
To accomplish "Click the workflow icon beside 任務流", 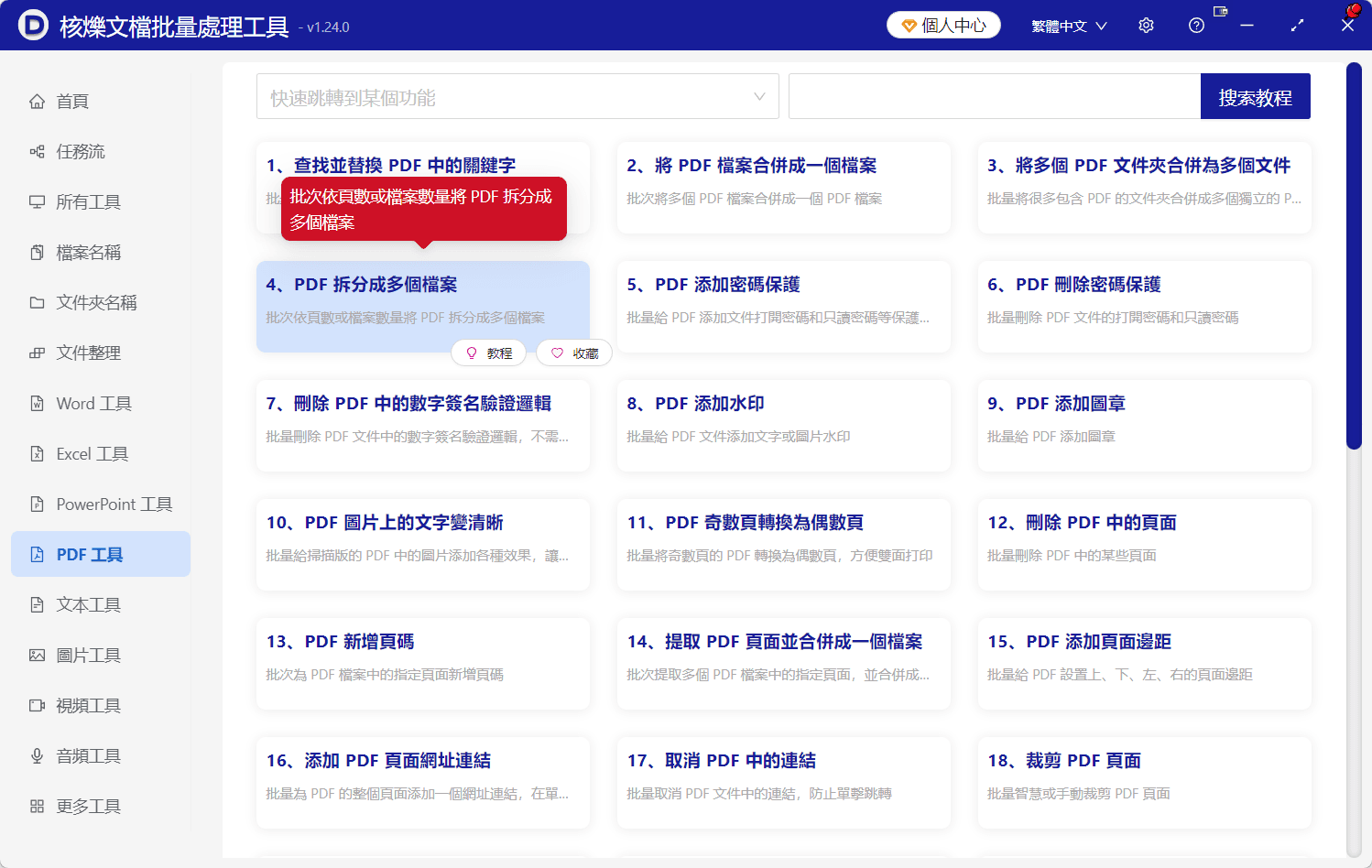I will click(x=37, y=151).
